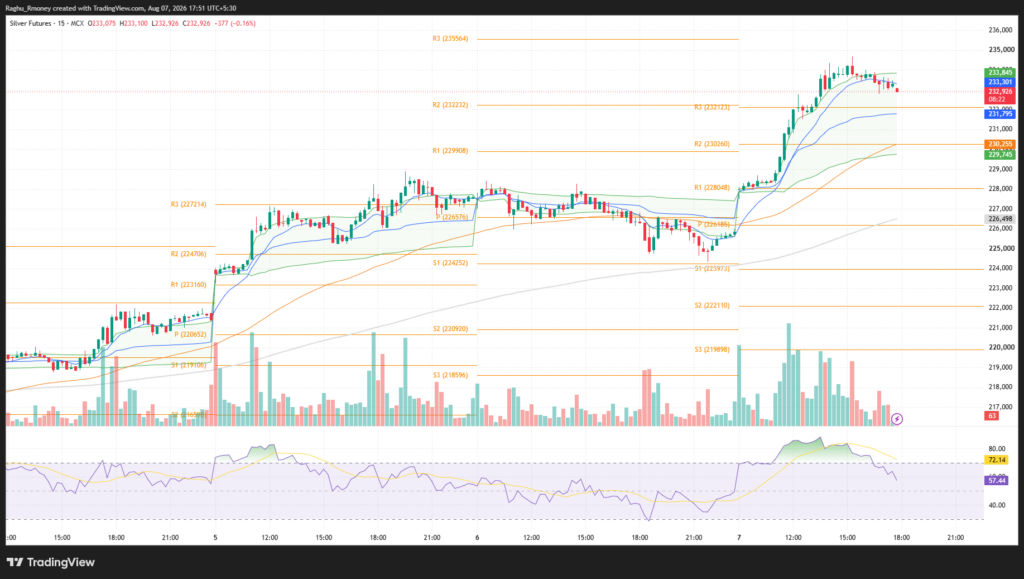1024x579 pixels.
Task: Click the grey 226,498 price tag
Action: pos(999,219)
